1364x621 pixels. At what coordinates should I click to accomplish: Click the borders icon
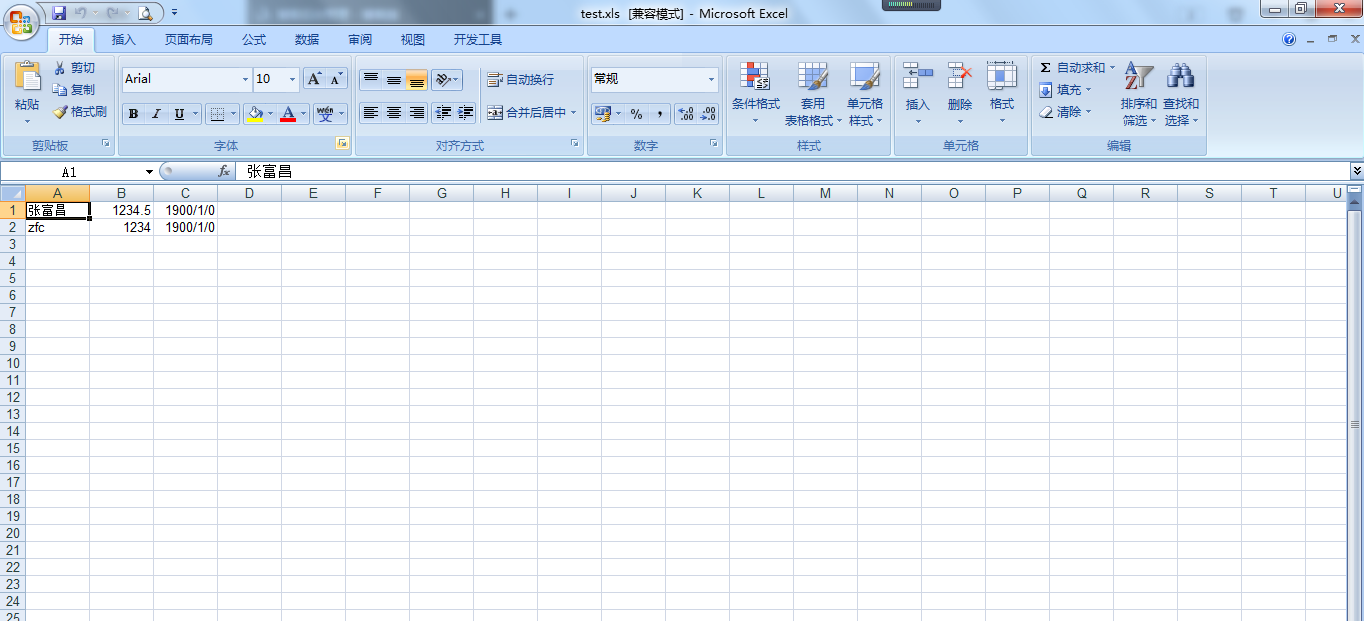[217, 114]
